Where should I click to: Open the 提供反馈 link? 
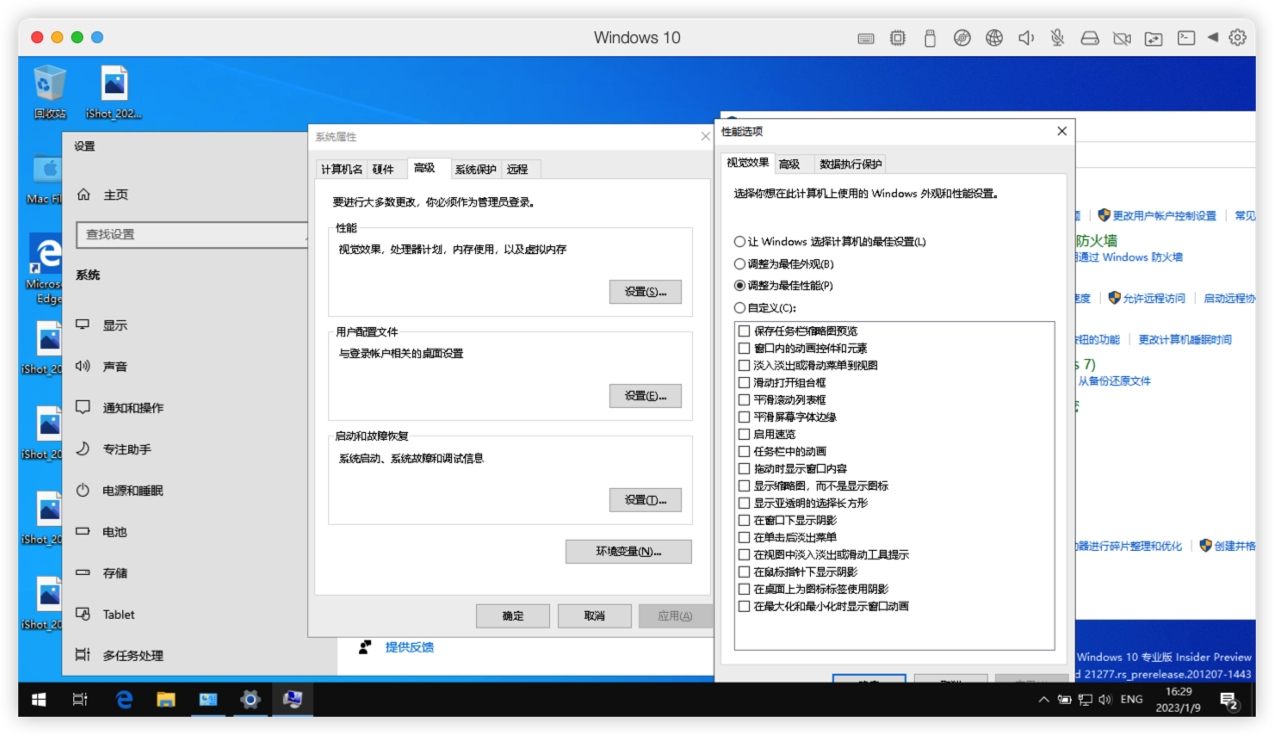coord(409,647)
